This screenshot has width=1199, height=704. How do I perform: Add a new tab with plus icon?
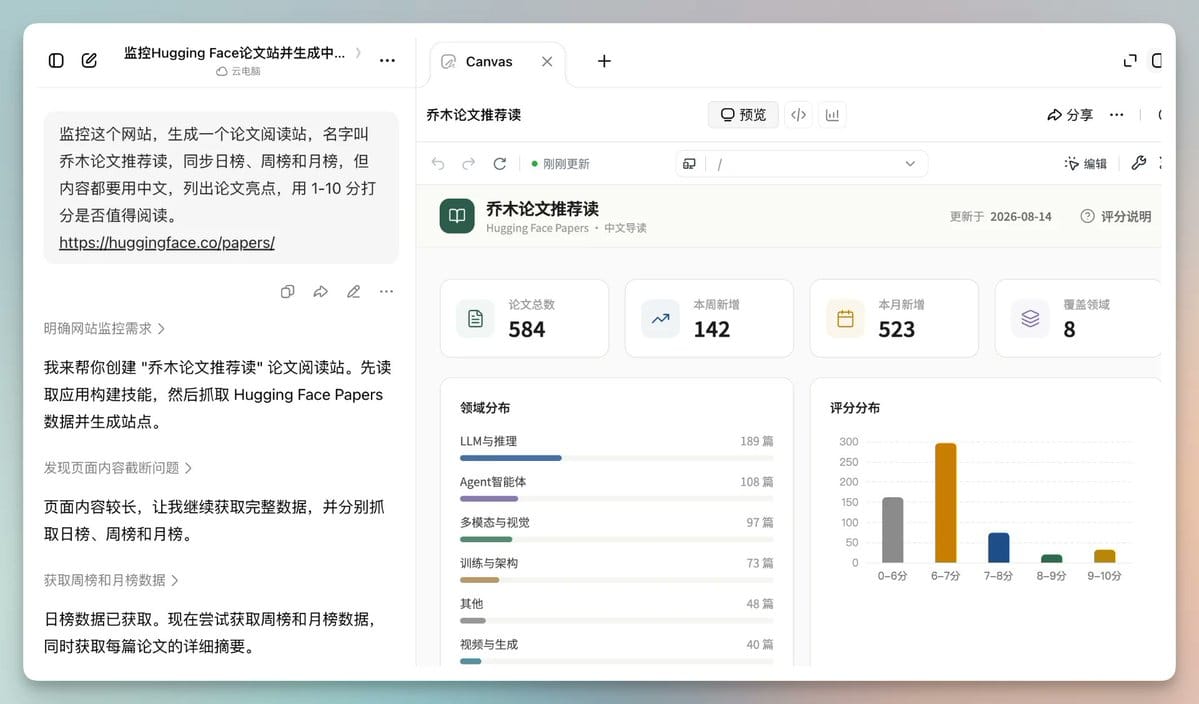coord(604,61)
